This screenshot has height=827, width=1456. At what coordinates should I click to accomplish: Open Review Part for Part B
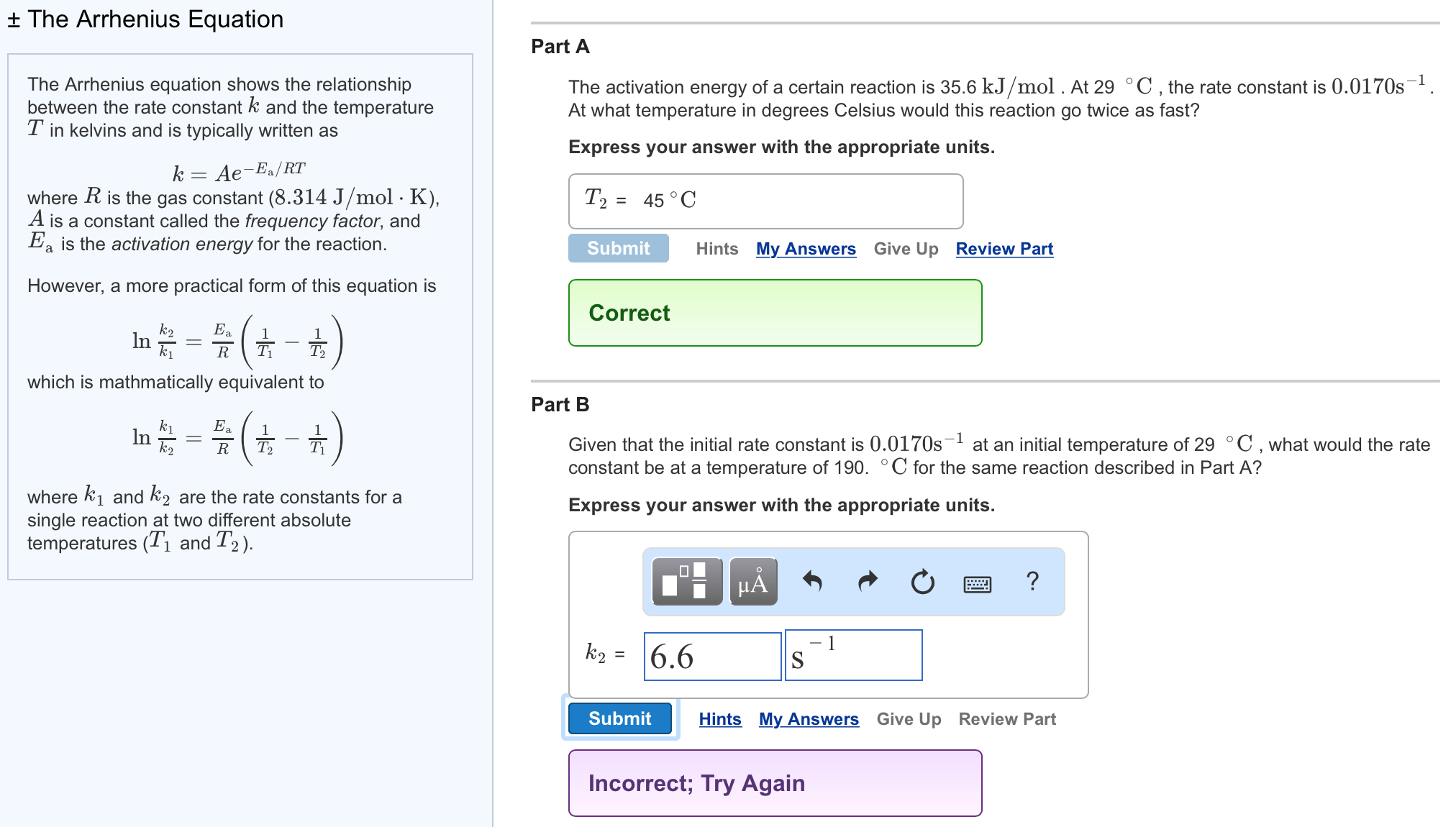[x=1007, y=718]
